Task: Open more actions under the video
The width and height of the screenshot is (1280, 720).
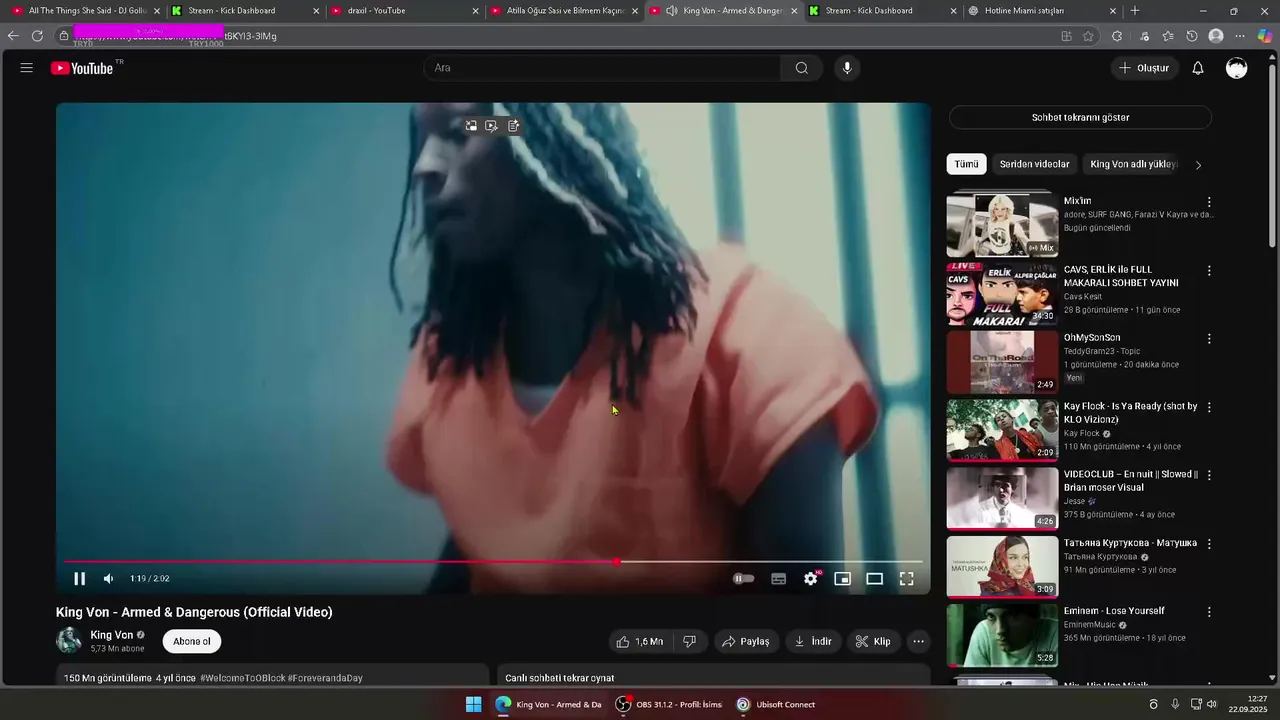Action: point(918,641)
